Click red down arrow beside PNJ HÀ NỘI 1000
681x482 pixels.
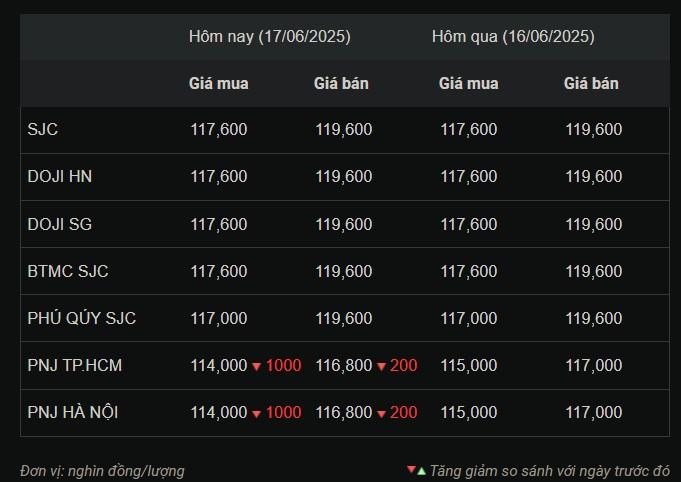pyautogui.click(x=256, y=414)
